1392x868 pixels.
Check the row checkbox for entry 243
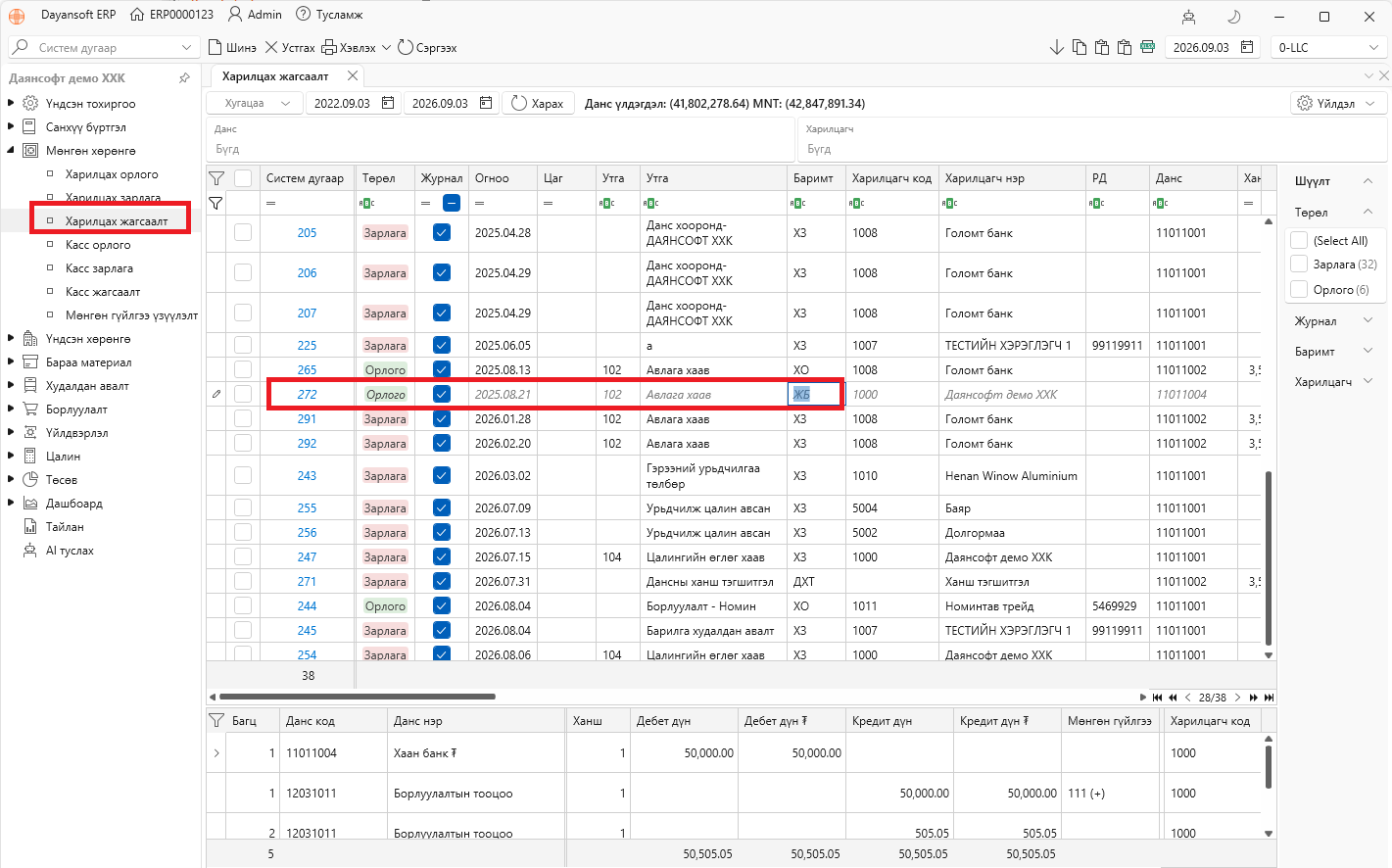[243, 475]
